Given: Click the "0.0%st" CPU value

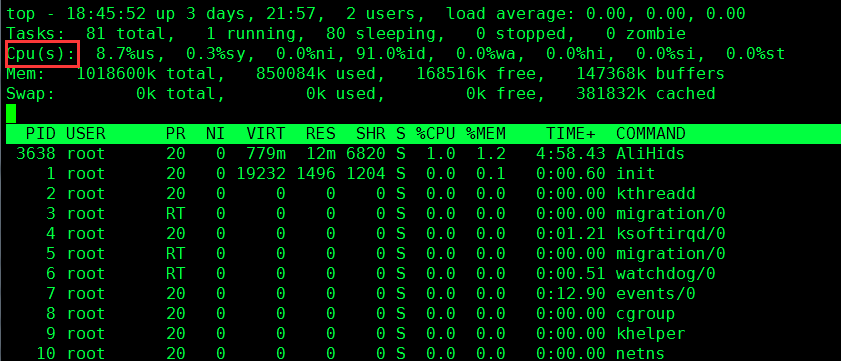Looking at the screenshot, I should pyautogui.click(x=756, y=54).
